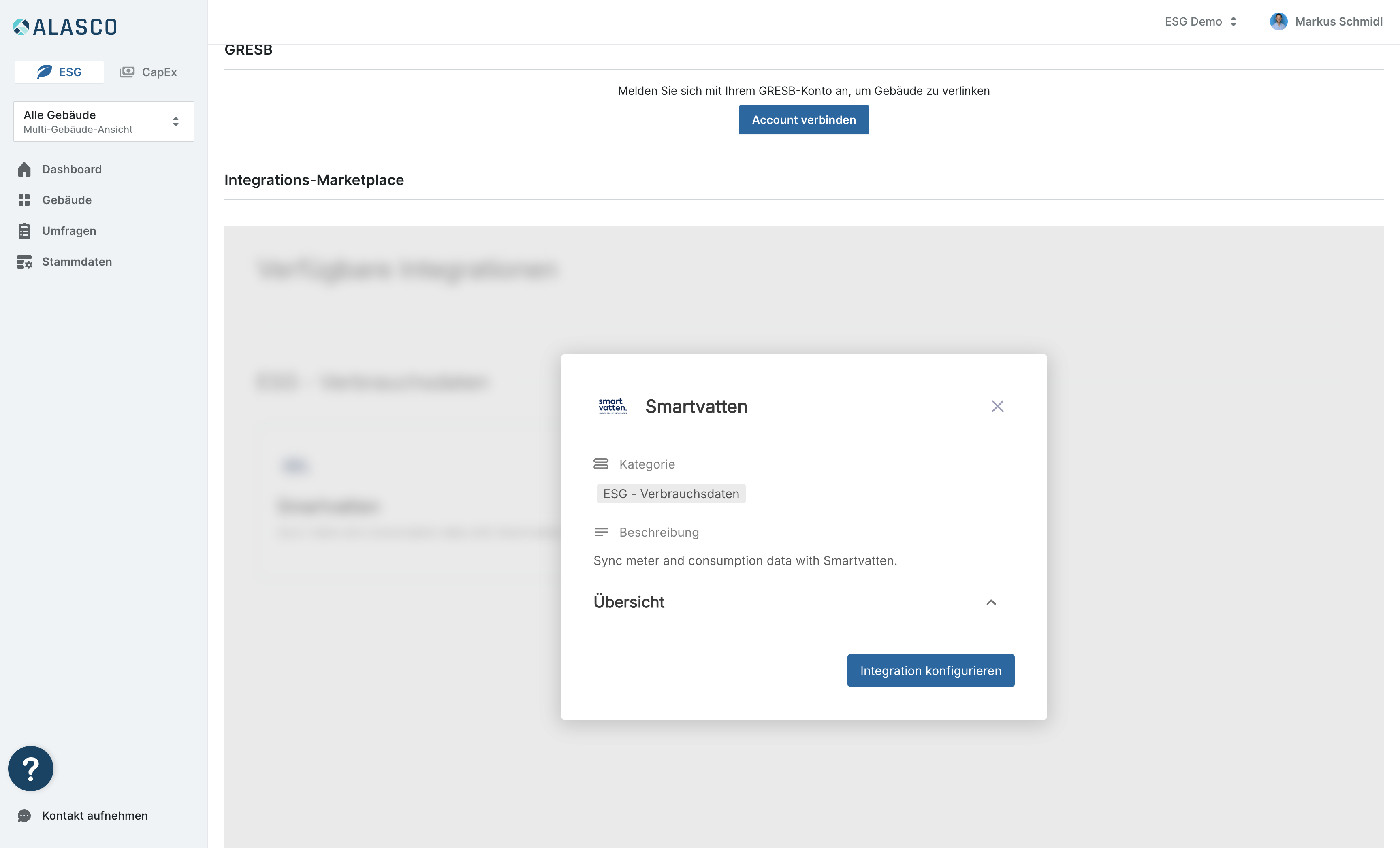1400x848 pixels.
Task: Open the ESG Demo account switcher
Action: tap(1201, 21)
